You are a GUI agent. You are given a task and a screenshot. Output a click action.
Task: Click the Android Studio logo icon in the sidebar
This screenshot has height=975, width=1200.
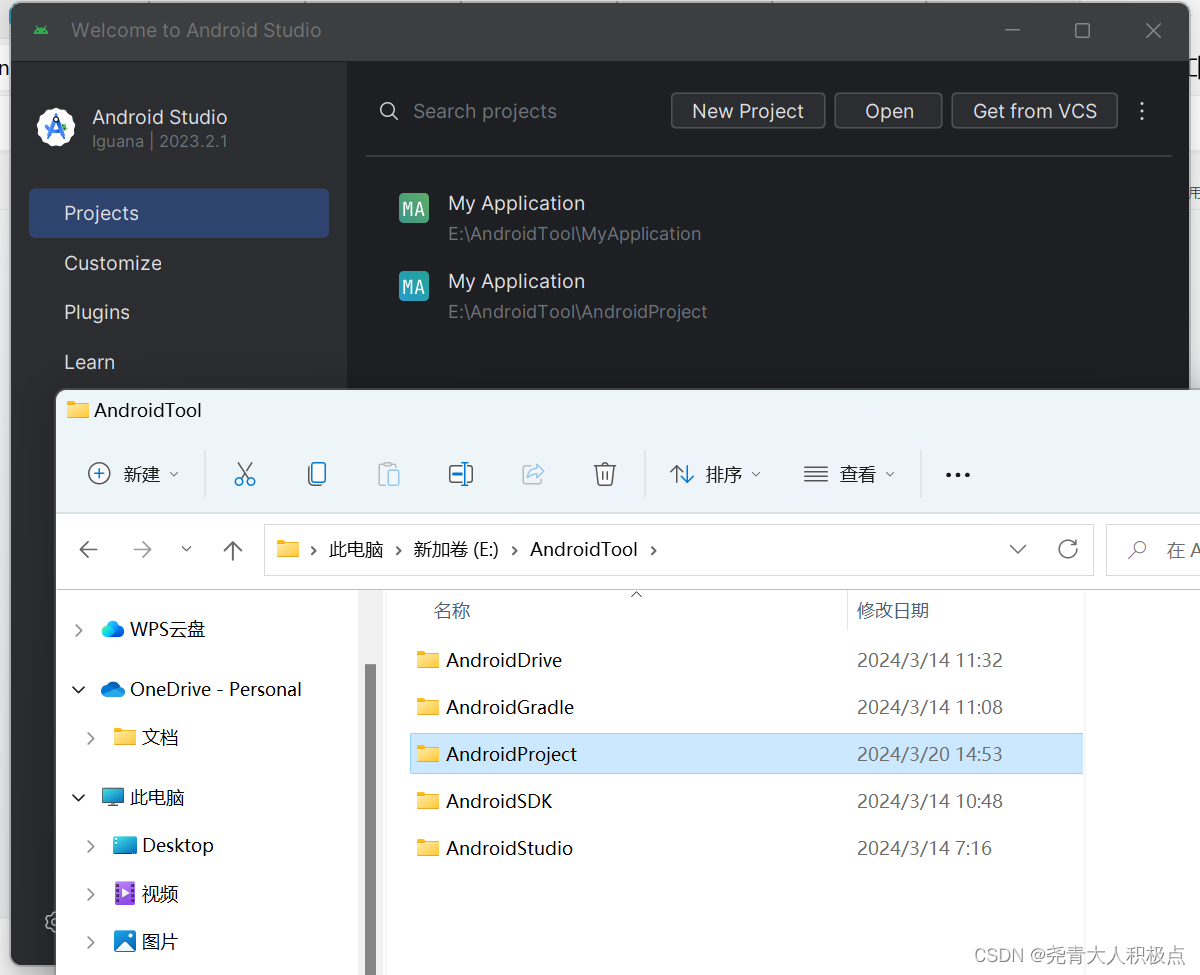click(x=56, y=127)
